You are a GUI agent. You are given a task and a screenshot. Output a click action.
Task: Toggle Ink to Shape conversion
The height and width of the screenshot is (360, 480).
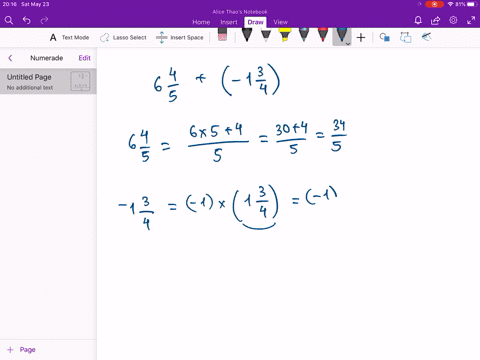pos(405,37)
